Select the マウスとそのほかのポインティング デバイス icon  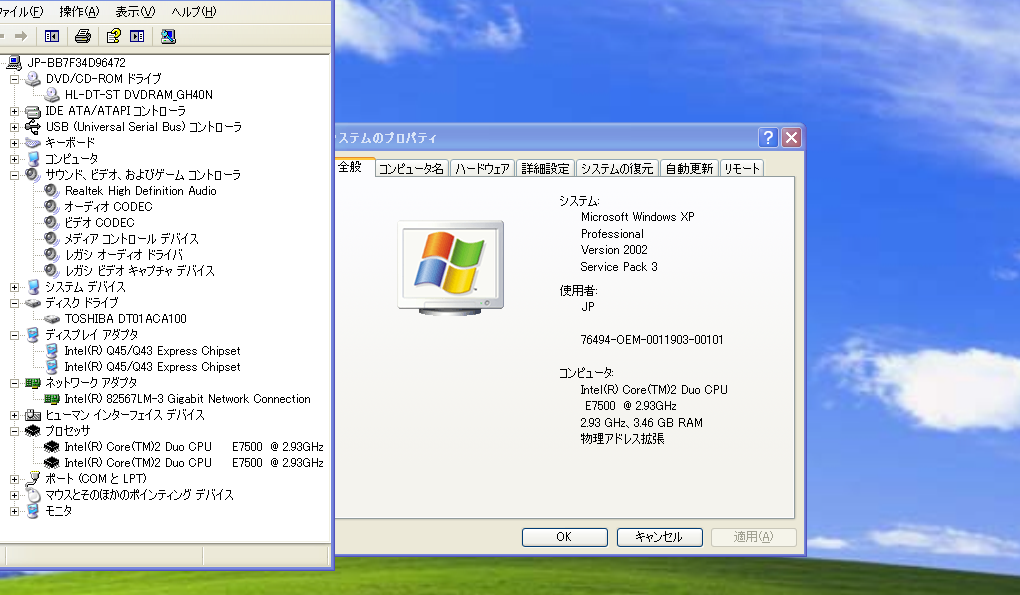click(33, 495)
